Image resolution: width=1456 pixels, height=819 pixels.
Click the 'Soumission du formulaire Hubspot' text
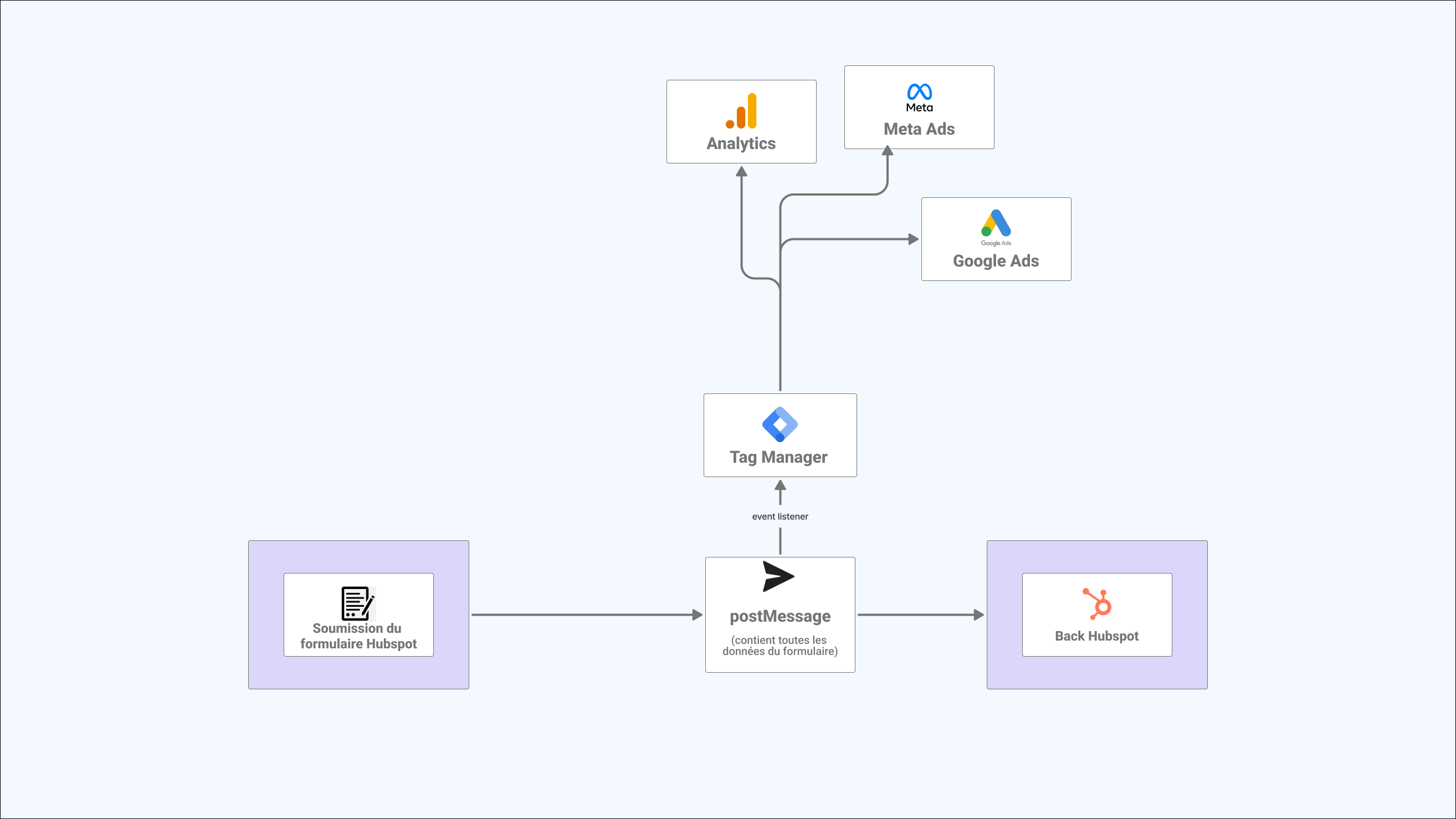358,636
